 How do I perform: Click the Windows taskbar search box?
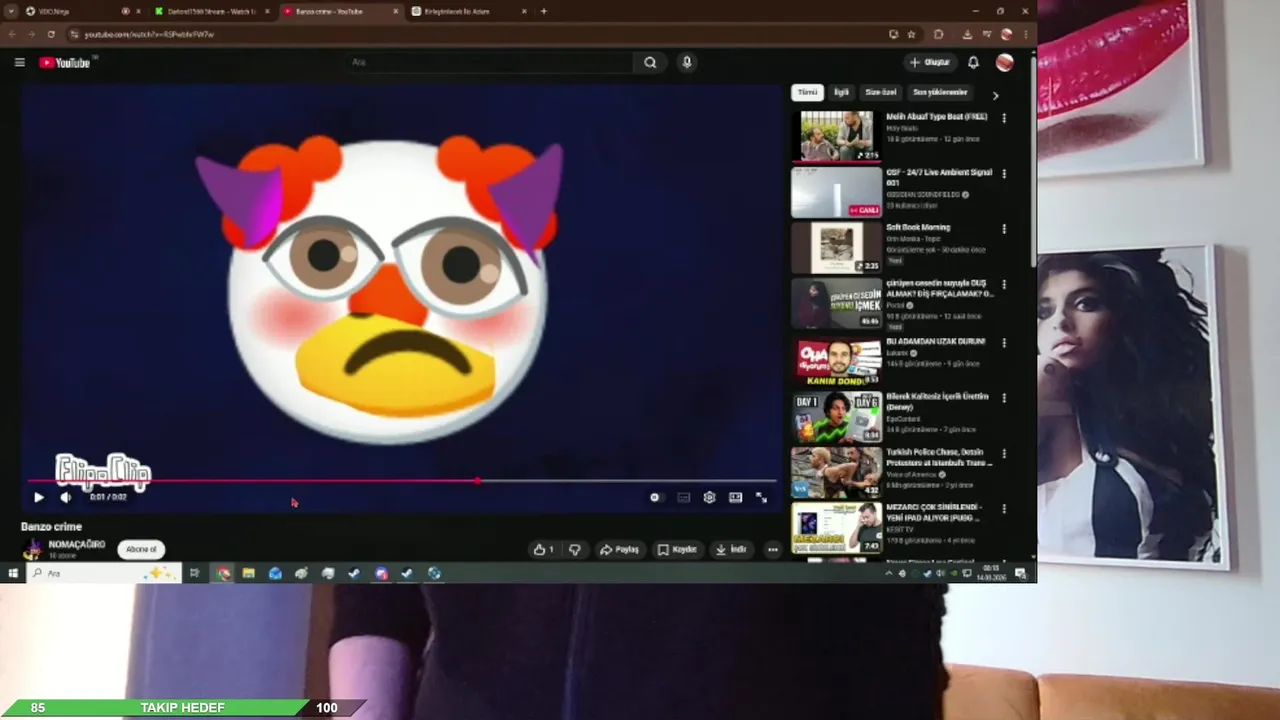[103, 573]
